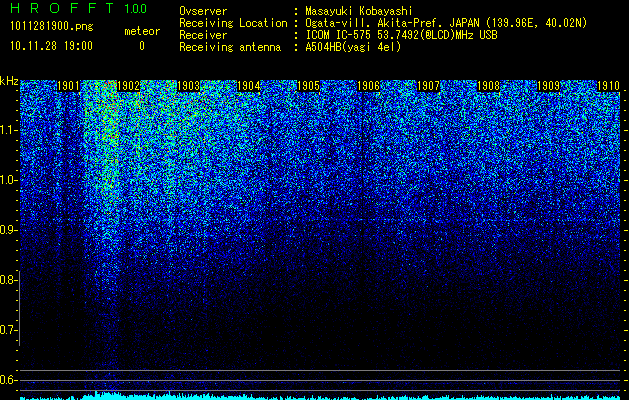
Task: Click the Receiver field label
Action: pos(203,35)
